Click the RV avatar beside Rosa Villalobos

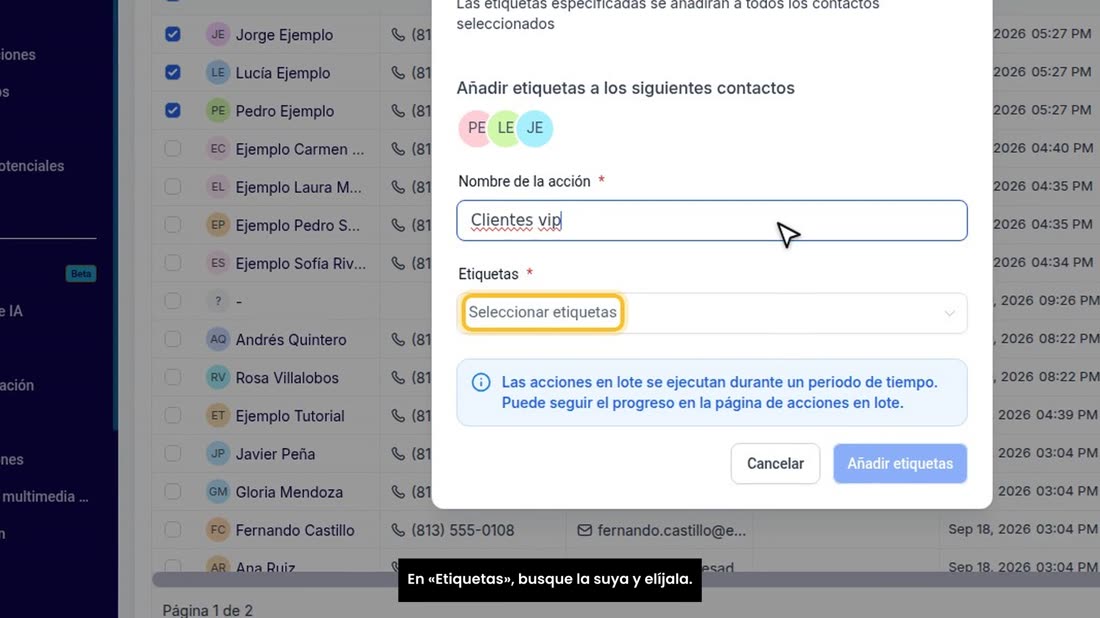pos(218,377)
